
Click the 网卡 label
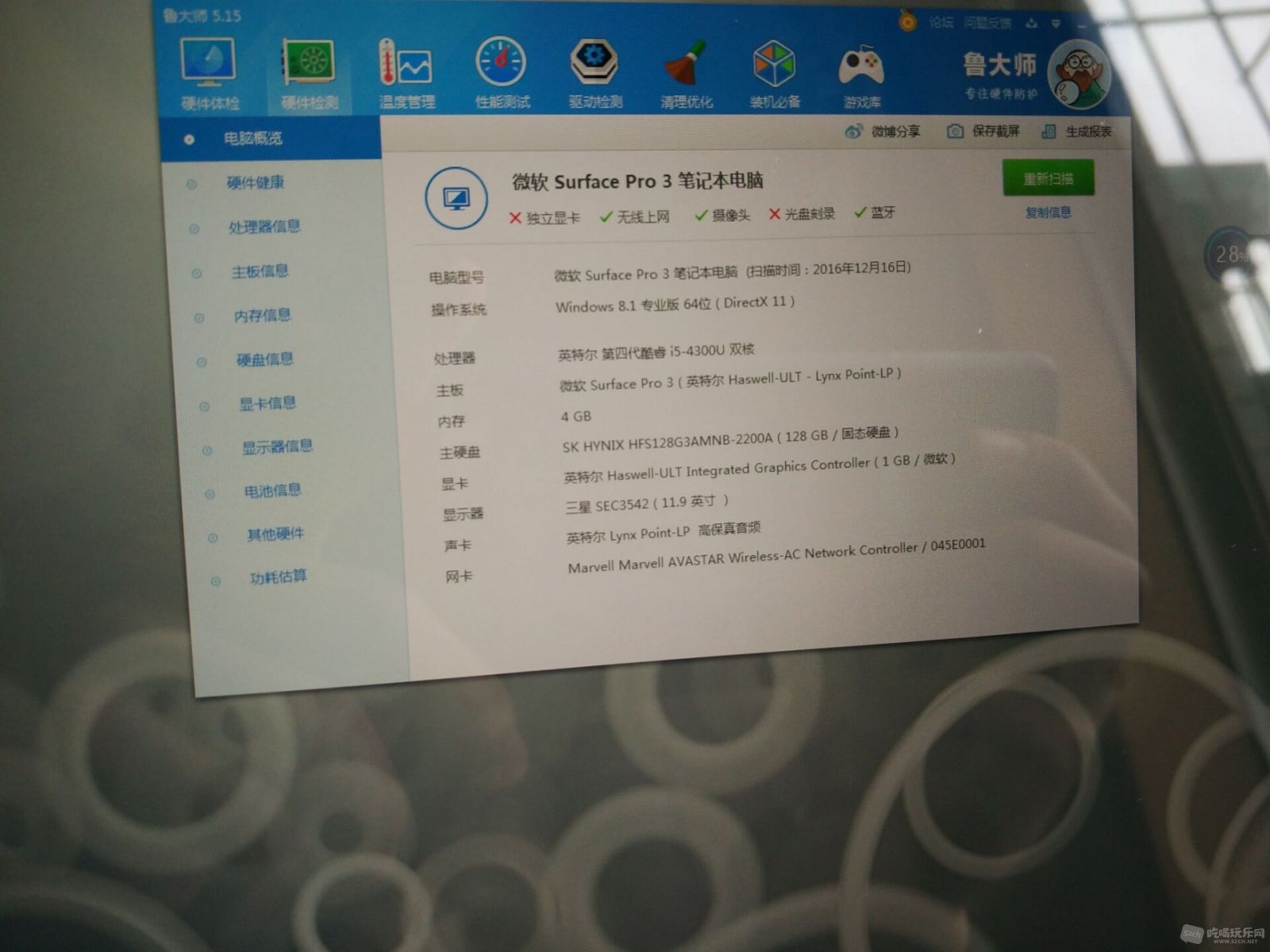[459, 576]
